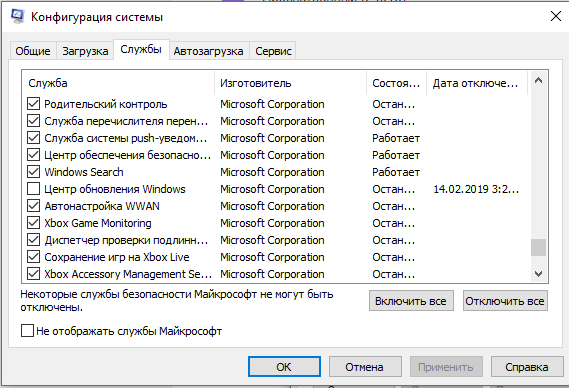Uncheck the Xbox Game Monitoring service

(33, 223)
